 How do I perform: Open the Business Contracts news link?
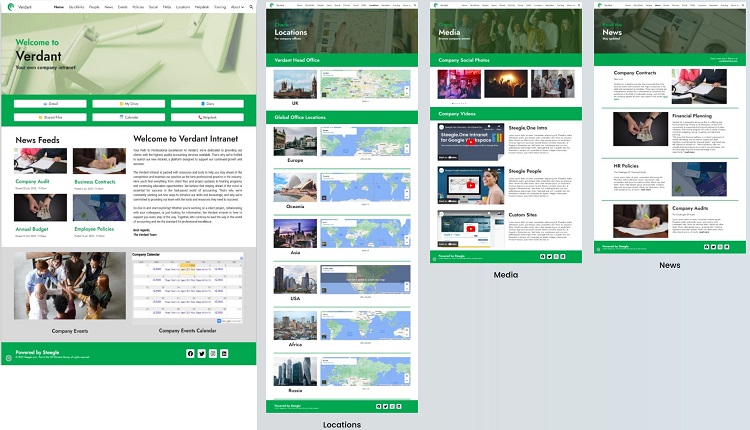coord(95,182)
